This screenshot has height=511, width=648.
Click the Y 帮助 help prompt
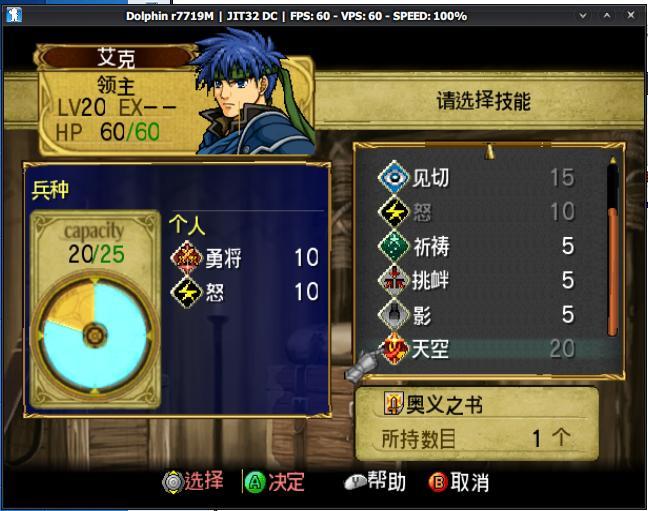click(x=375, y=482)
